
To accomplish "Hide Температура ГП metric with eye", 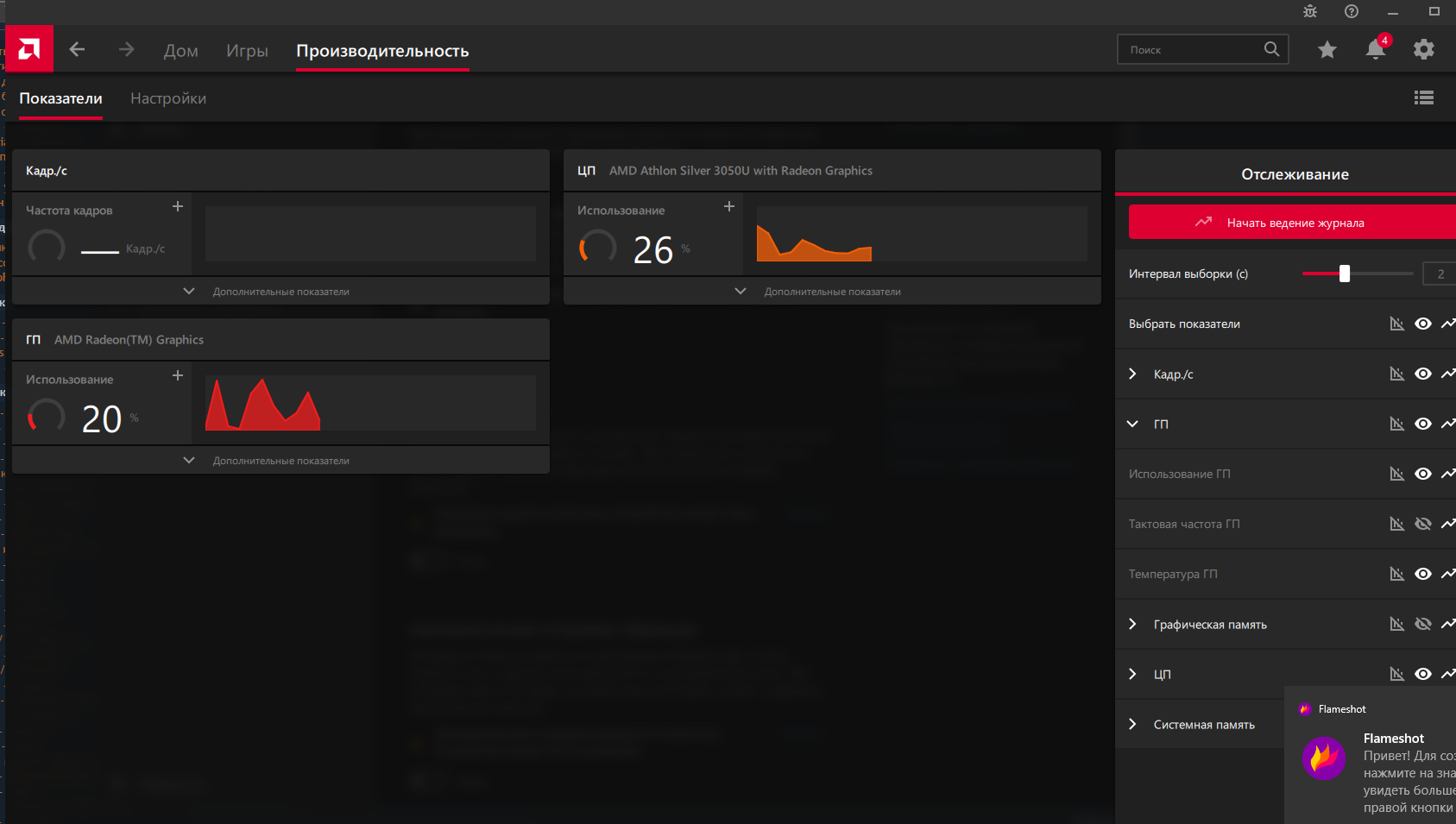I will (1423, 574).
